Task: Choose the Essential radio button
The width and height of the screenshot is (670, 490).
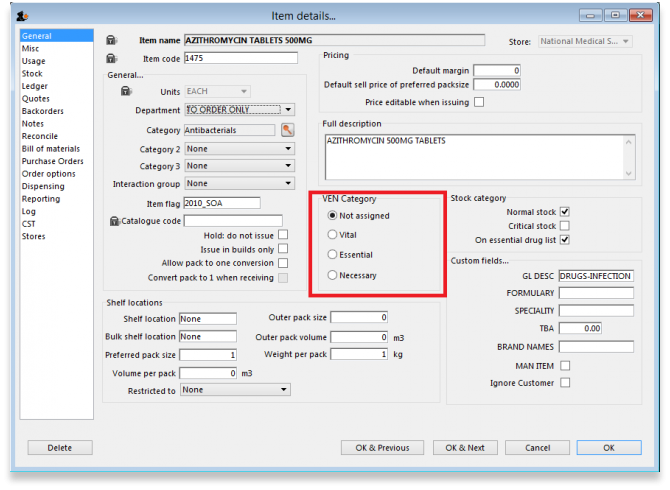Action: pyautogui.click(x=333, y=255)
